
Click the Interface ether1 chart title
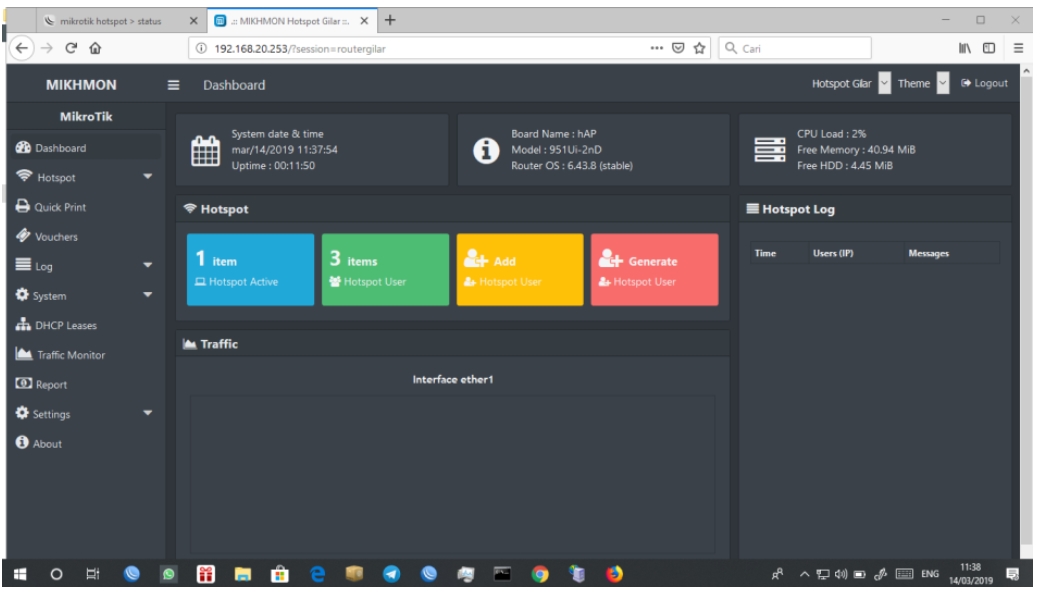click(x=453, y=379)
